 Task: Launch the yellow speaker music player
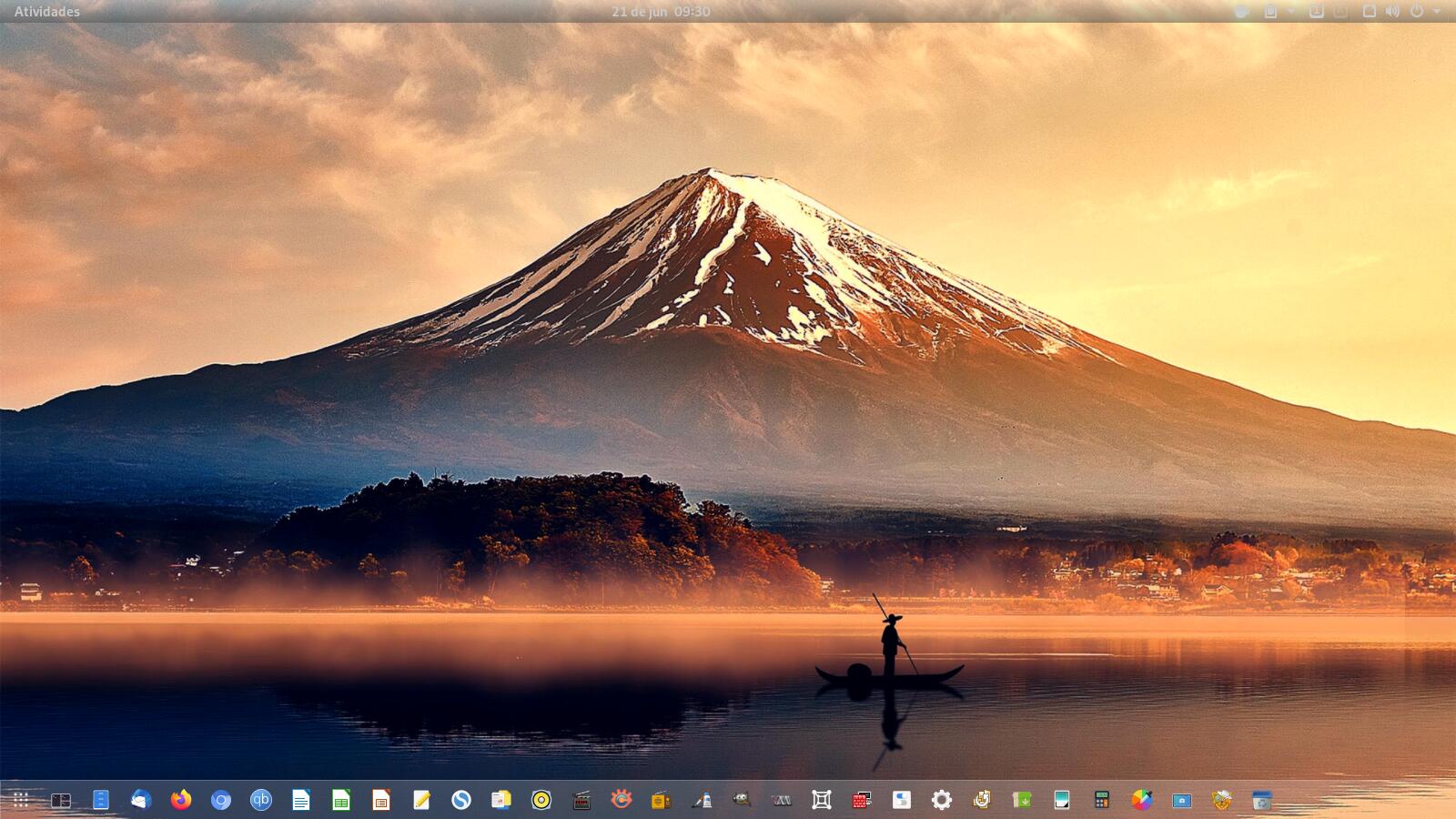coord(541,800)
